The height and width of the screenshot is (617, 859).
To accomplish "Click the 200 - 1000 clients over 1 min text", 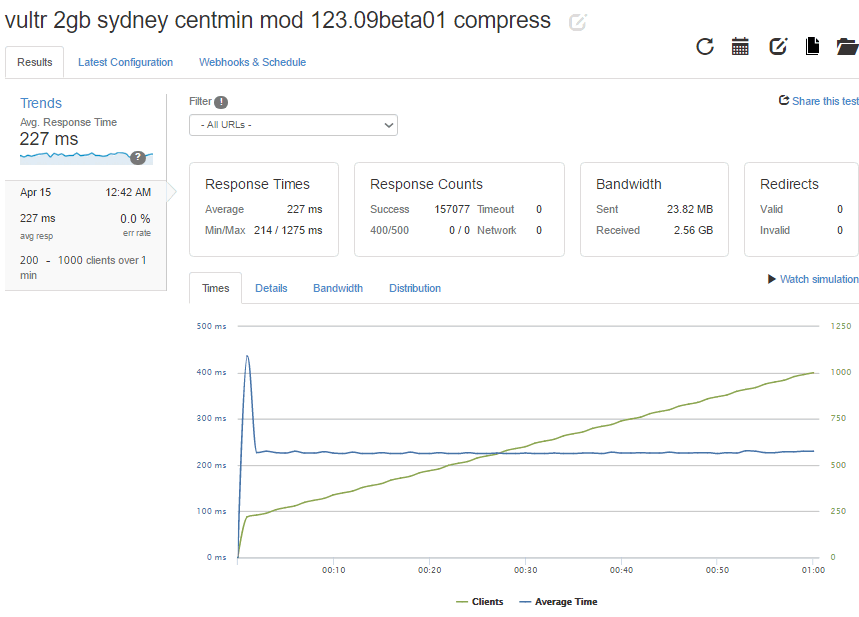I will [83, 267].
